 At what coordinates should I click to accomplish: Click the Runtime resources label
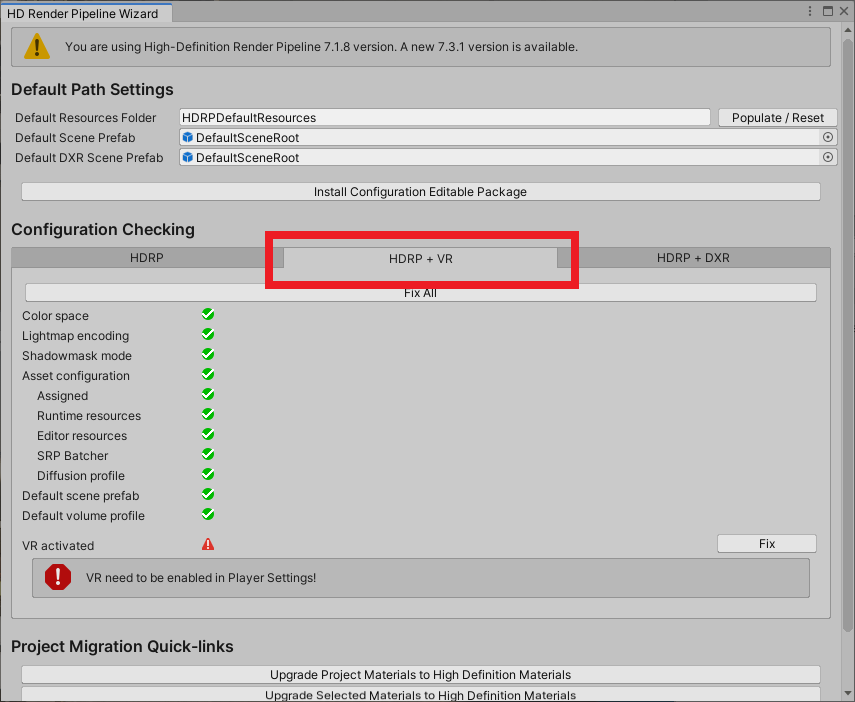89,416
